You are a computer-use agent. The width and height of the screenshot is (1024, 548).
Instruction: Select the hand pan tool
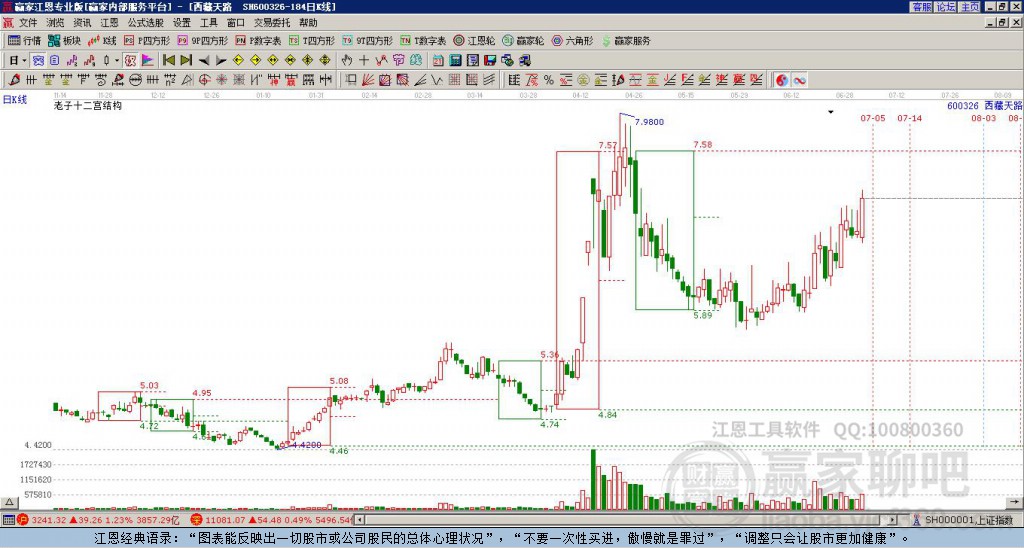tap(346, 60)
